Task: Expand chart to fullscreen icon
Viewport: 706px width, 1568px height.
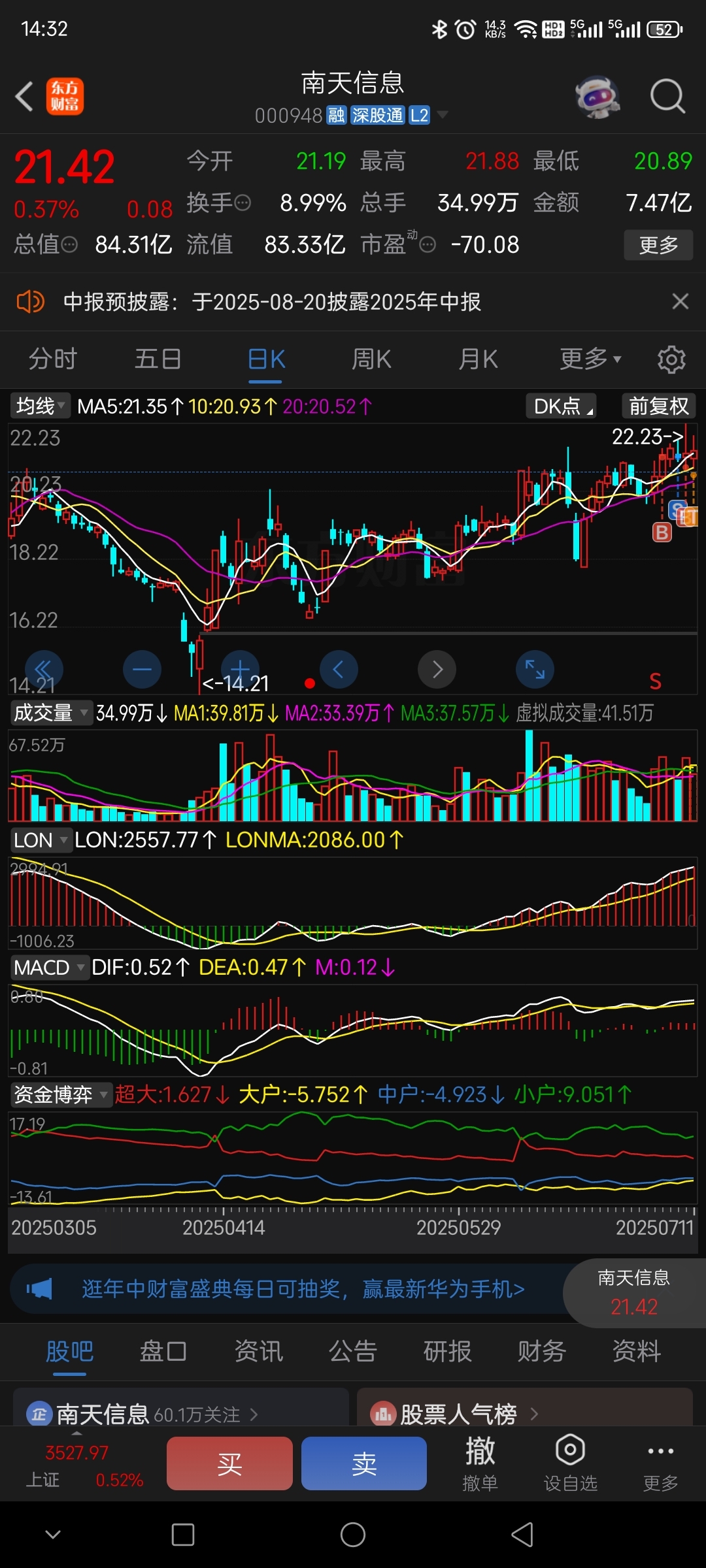Action: (x=535, y=669)
